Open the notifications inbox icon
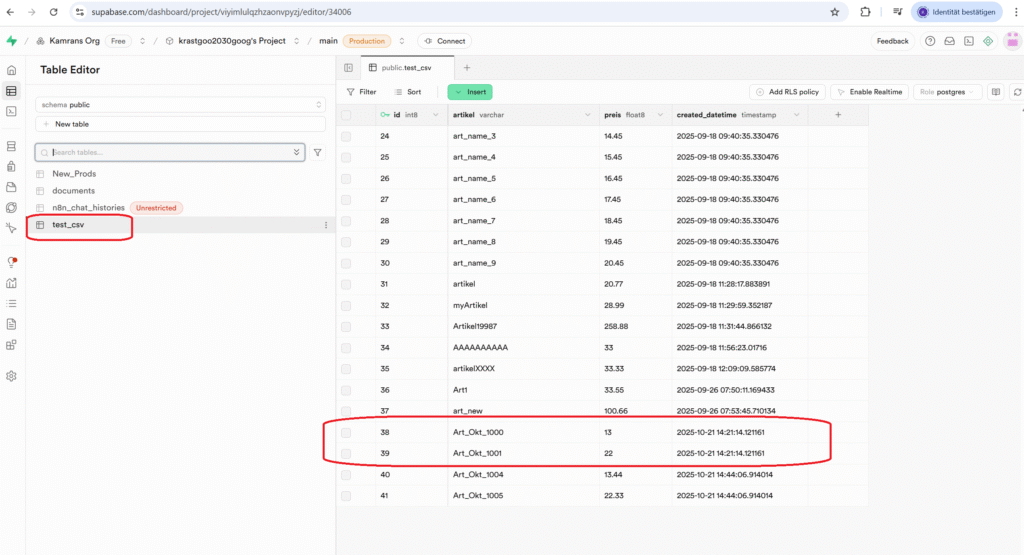 coord(950,40)
